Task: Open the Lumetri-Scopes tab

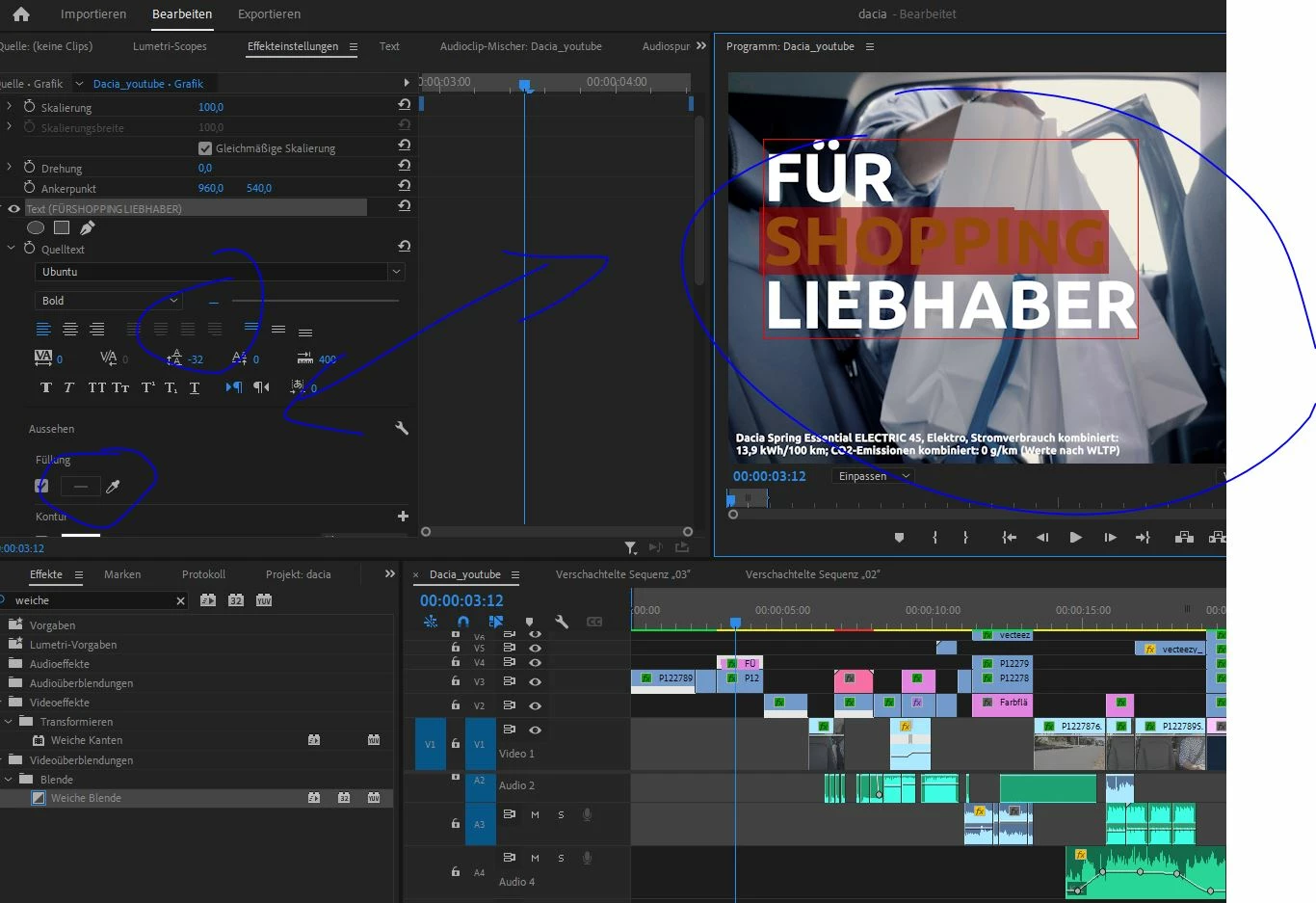Action: coord(170,46)
